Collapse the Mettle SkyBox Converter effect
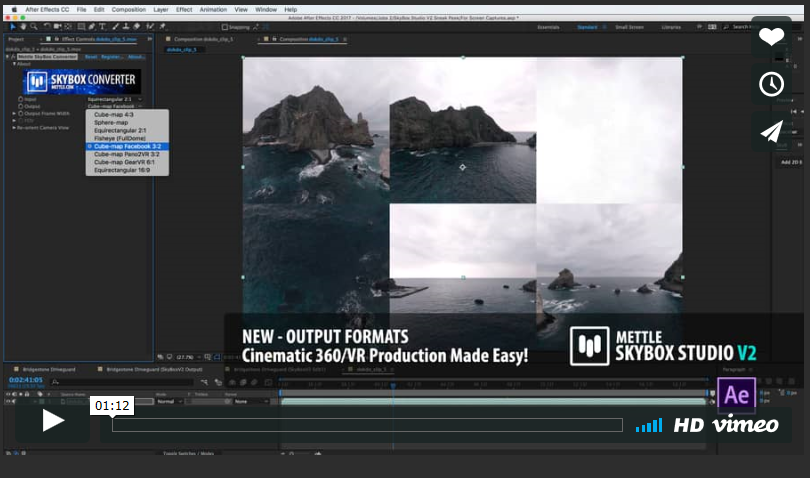 click(7, 57)
